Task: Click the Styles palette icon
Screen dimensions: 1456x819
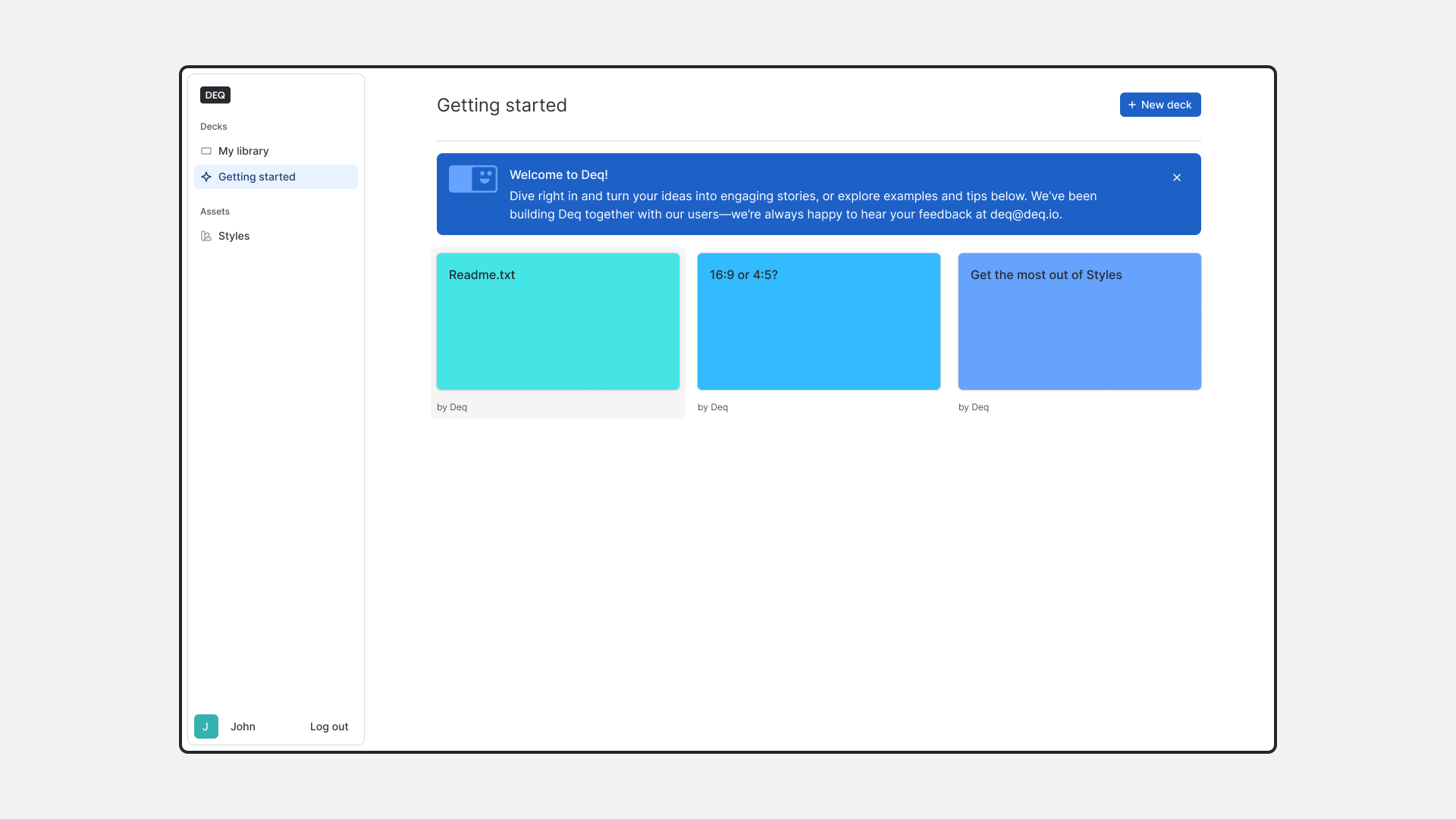Action: (x=206, y=236)
